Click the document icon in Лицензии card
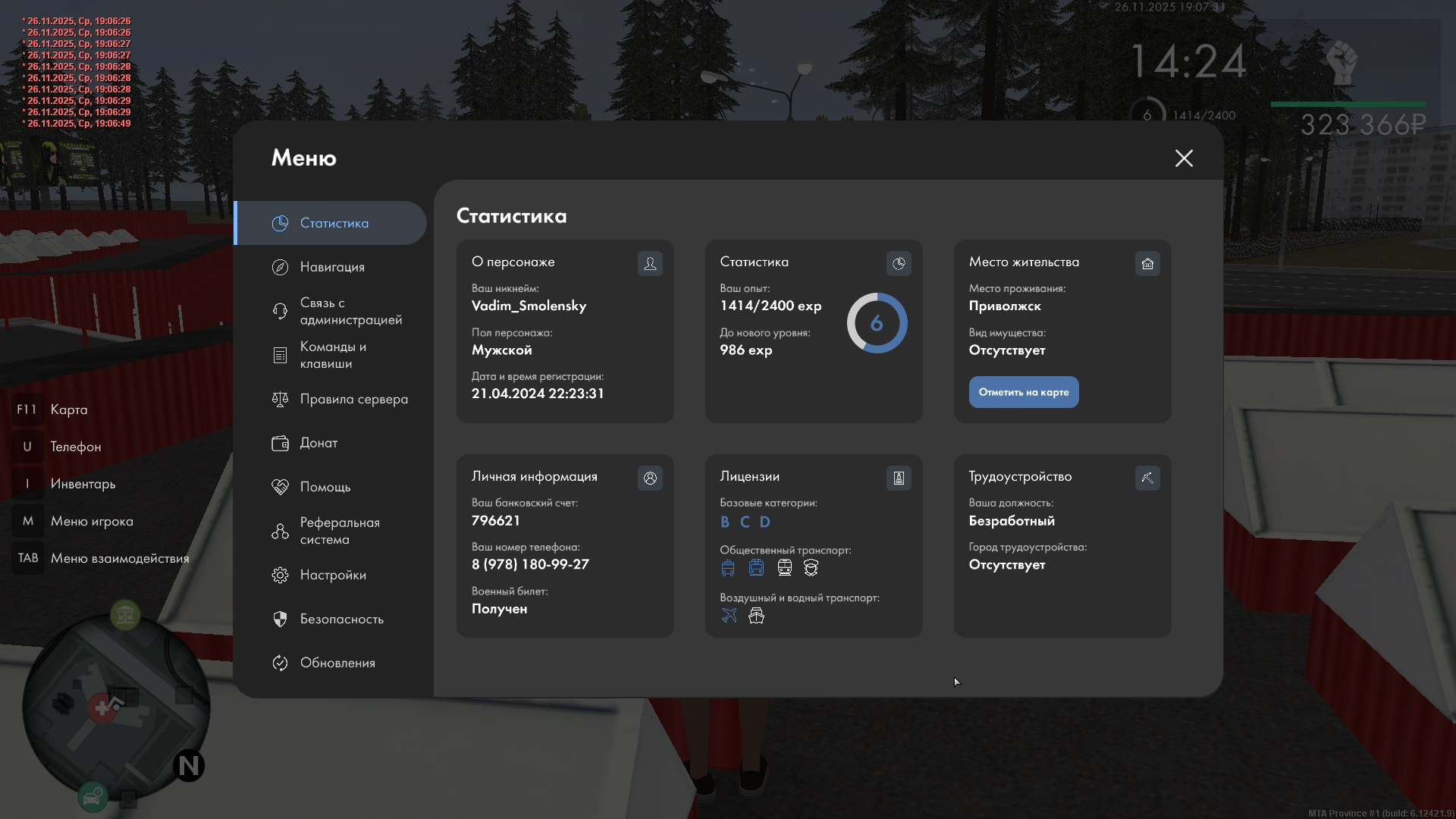The height and width of the screenshot is (819, 1456). pyautogui.click(x=899, y=478)
